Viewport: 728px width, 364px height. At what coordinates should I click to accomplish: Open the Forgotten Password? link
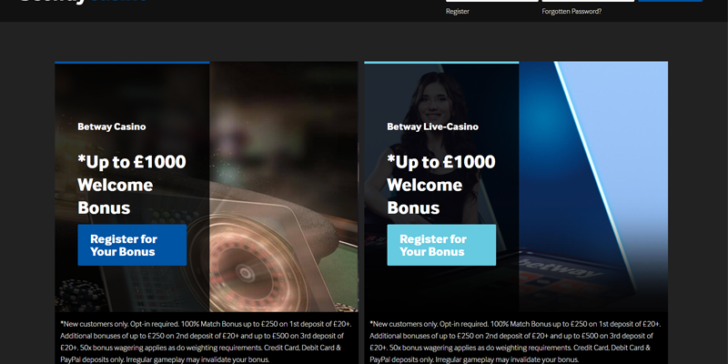tap(572, 12)
